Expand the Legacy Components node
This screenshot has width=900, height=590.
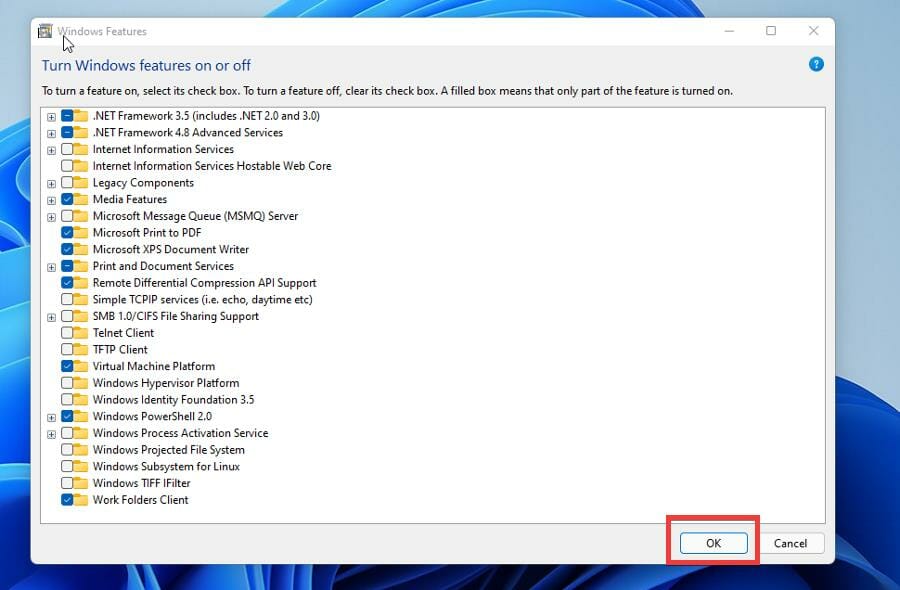point(51,184)
